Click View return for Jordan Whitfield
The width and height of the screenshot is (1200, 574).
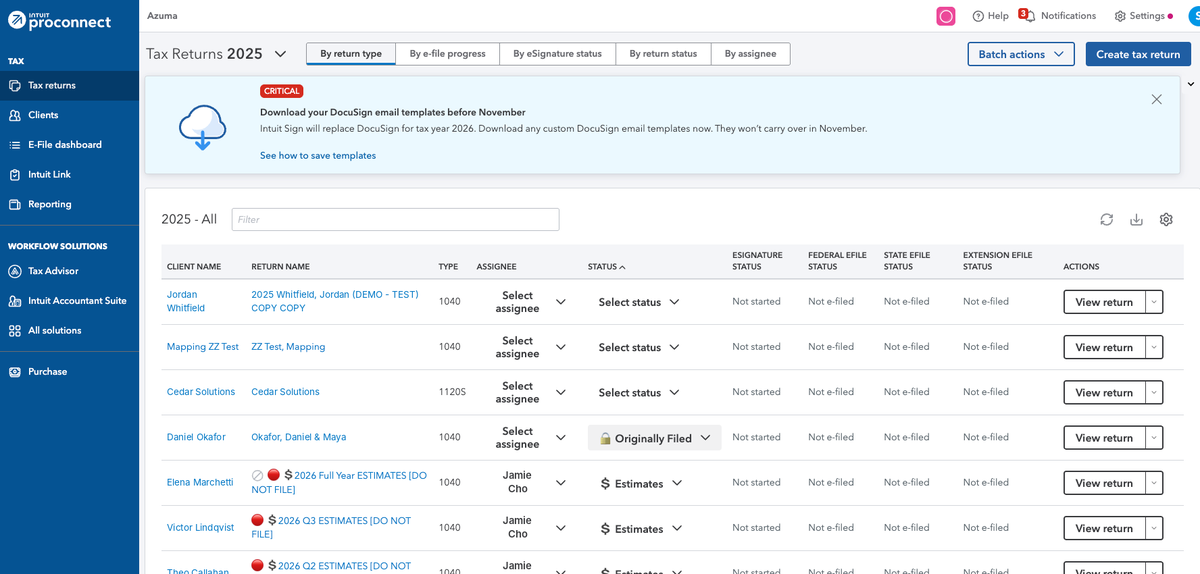coord(1104,302)
